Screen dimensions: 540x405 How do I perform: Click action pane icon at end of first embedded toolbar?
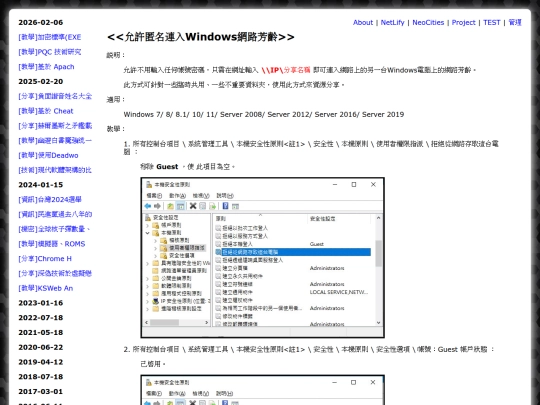click(x=235, y=206)
